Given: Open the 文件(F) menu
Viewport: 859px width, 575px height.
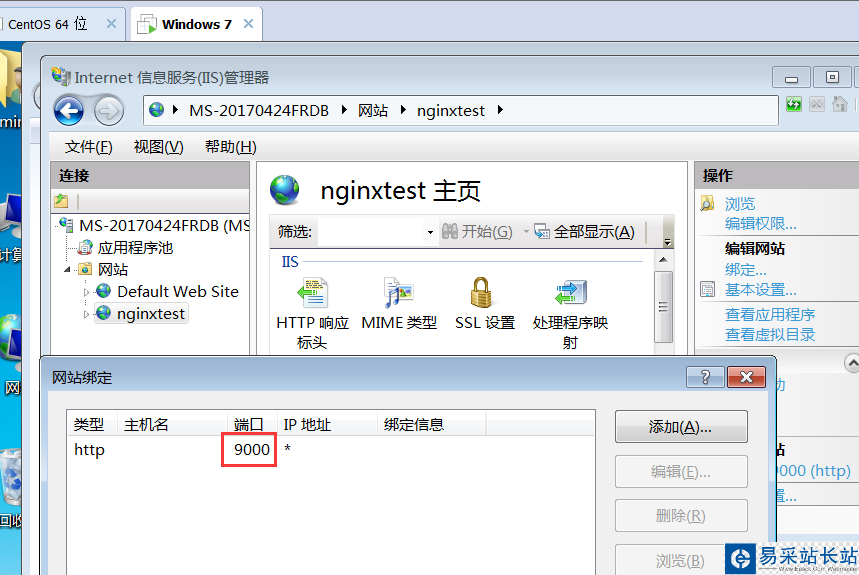Looking at the screenshot, I should 88,147.
